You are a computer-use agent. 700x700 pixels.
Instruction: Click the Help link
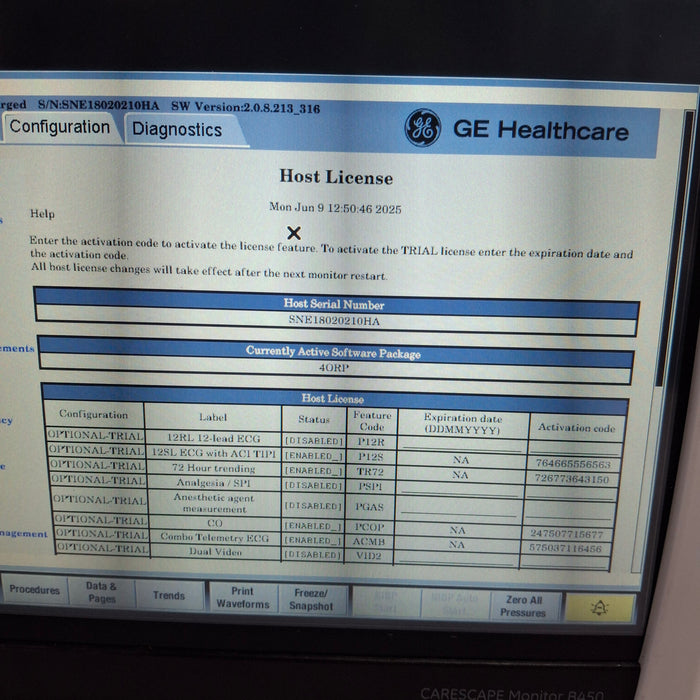(42, 214)
